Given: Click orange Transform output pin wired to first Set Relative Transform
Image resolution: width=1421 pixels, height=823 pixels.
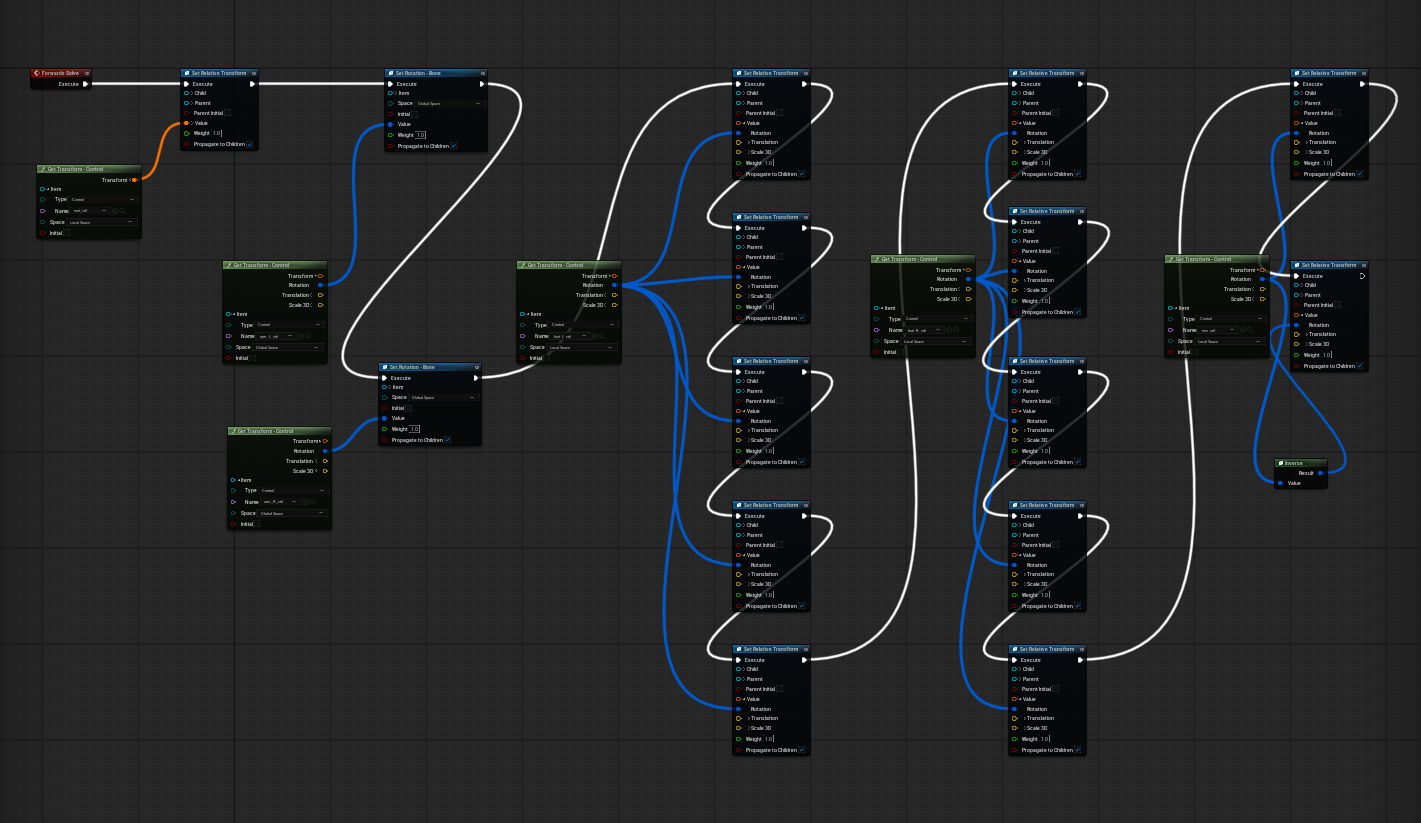Looking at the screenshot, I should click(134, 180).
